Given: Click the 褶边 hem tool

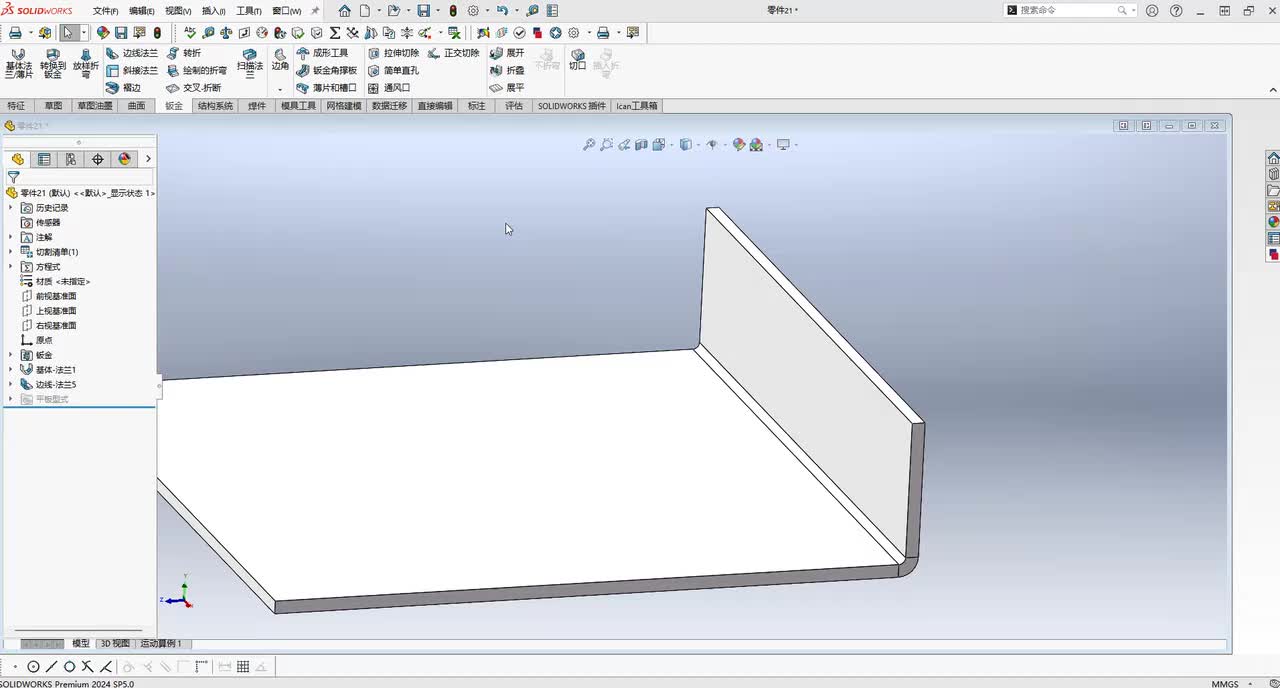Looking at the screenshot, I should pyautogui.click(x=124, y=88).
